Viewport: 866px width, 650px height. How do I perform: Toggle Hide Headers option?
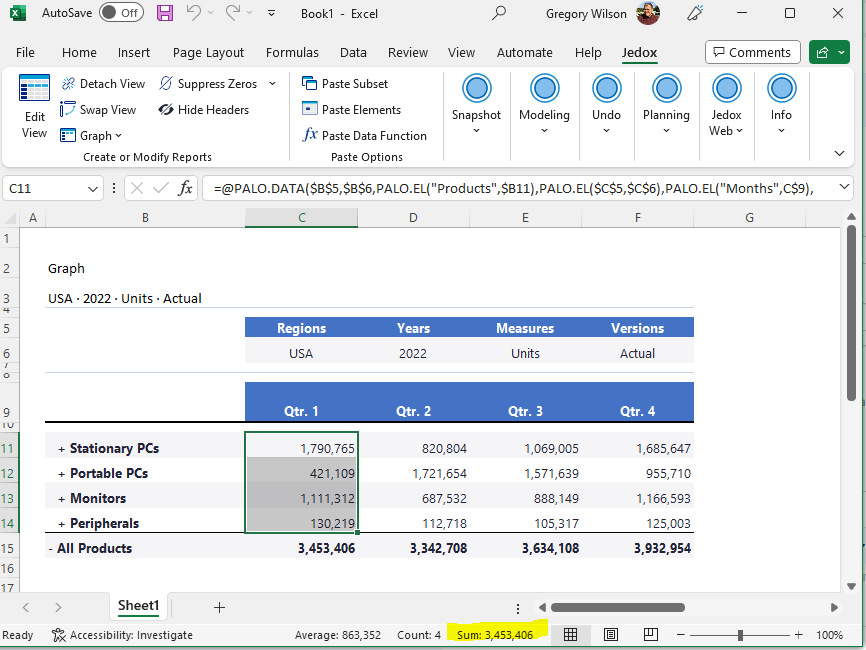click(x=203, y=110)
